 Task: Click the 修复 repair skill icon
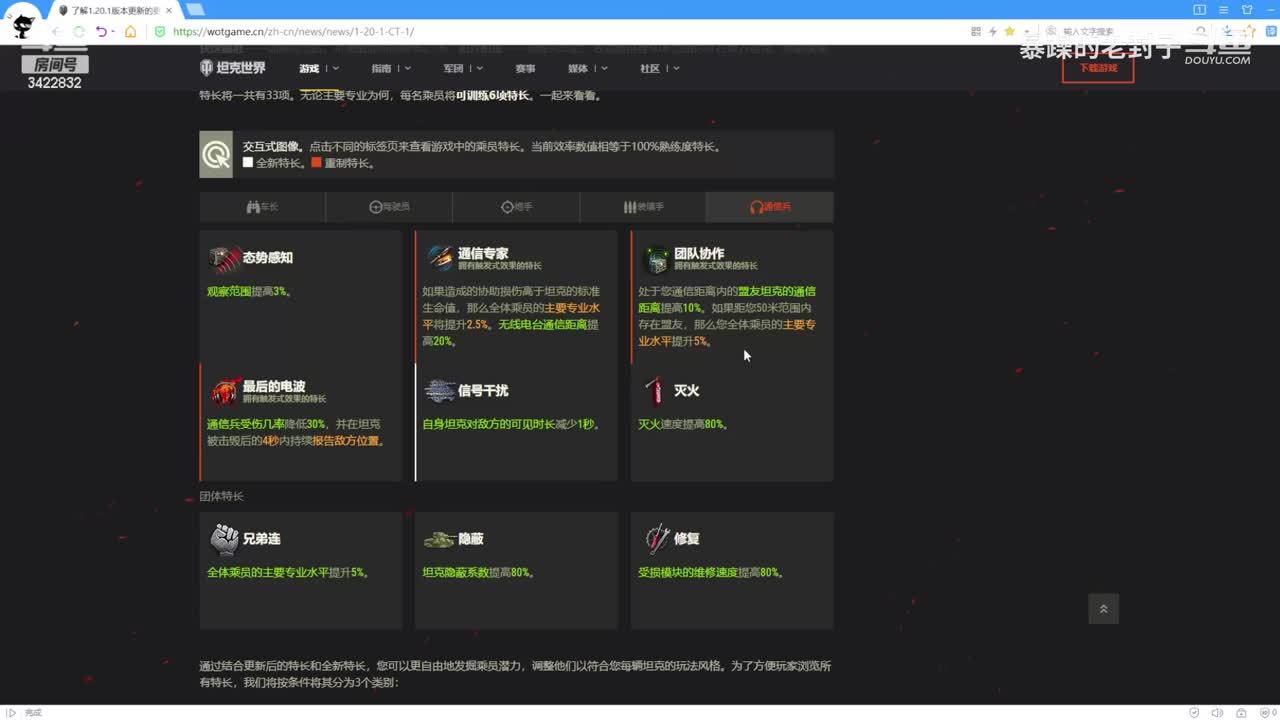(656, 539)
